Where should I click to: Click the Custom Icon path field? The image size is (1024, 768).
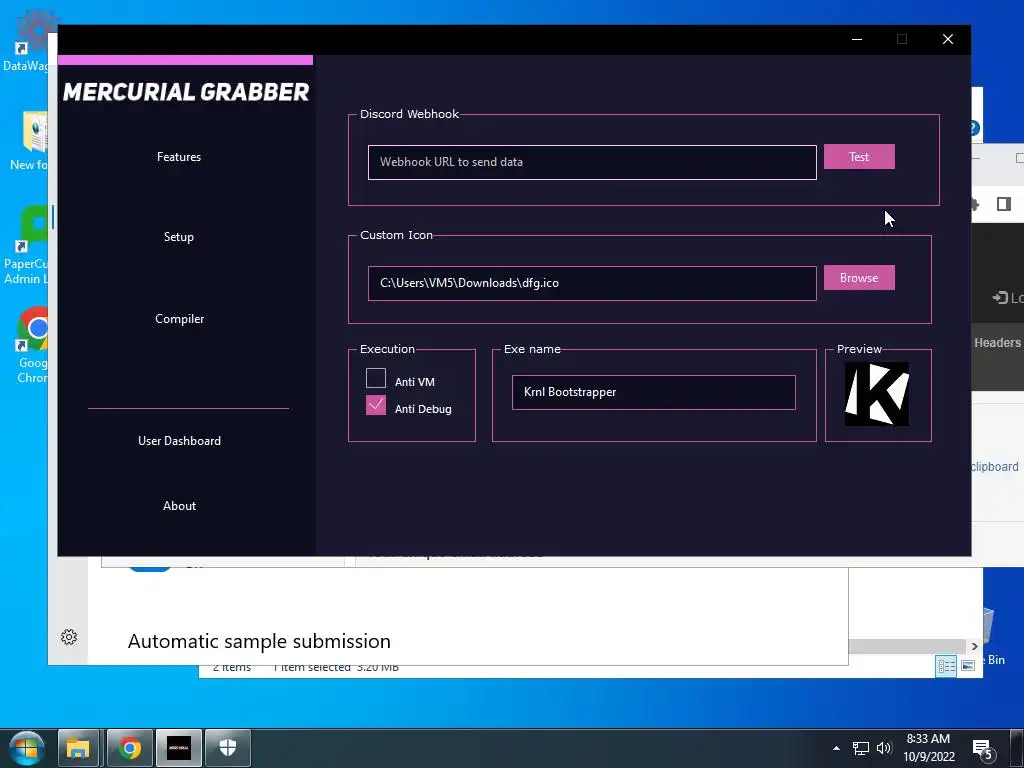[592, 283]
